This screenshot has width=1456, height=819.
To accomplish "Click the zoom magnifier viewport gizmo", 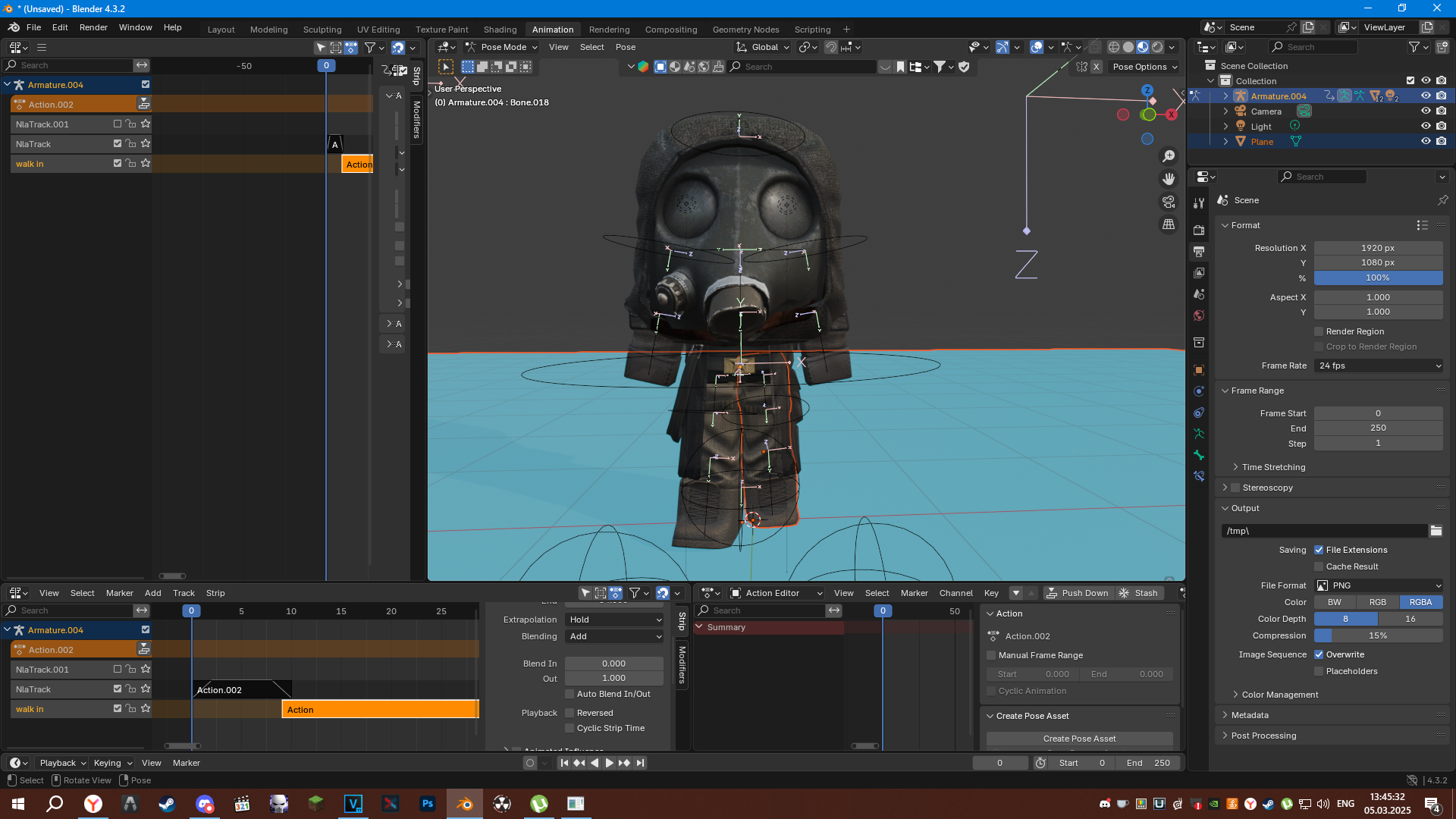I will (1169, 156).
